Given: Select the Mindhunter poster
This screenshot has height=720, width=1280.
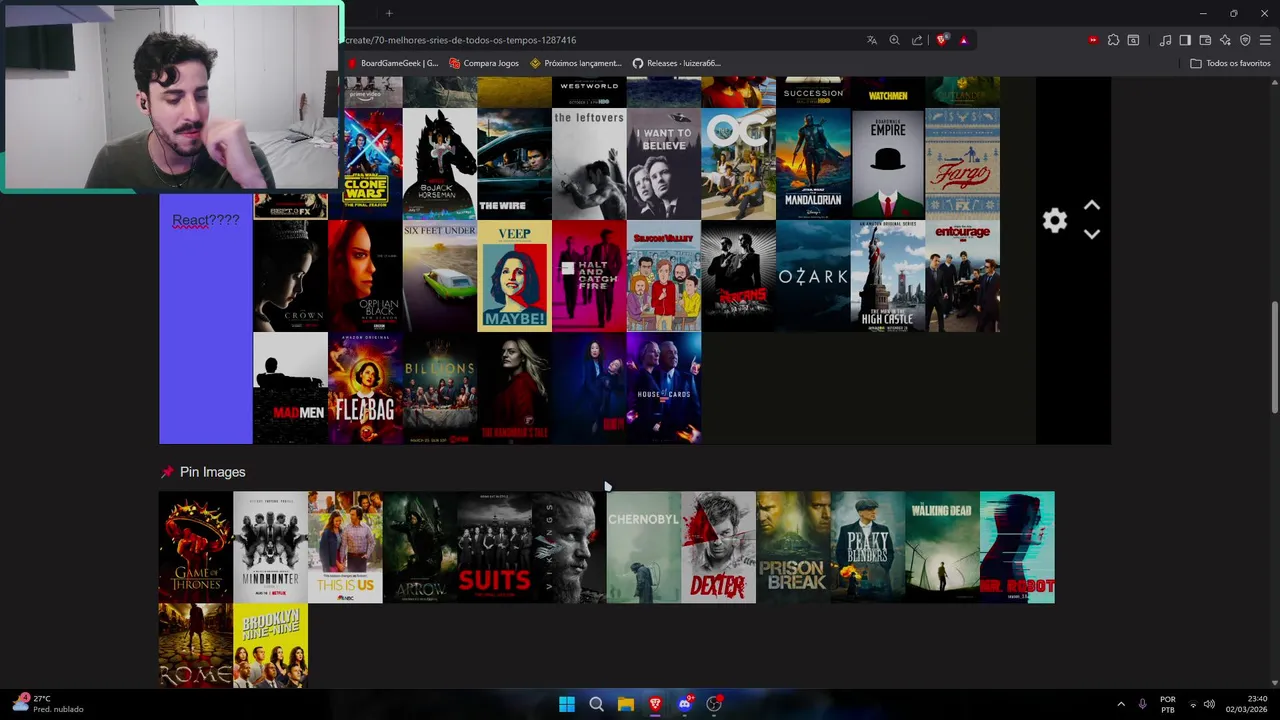Looking at the screenshot, I should pos(270,547).
